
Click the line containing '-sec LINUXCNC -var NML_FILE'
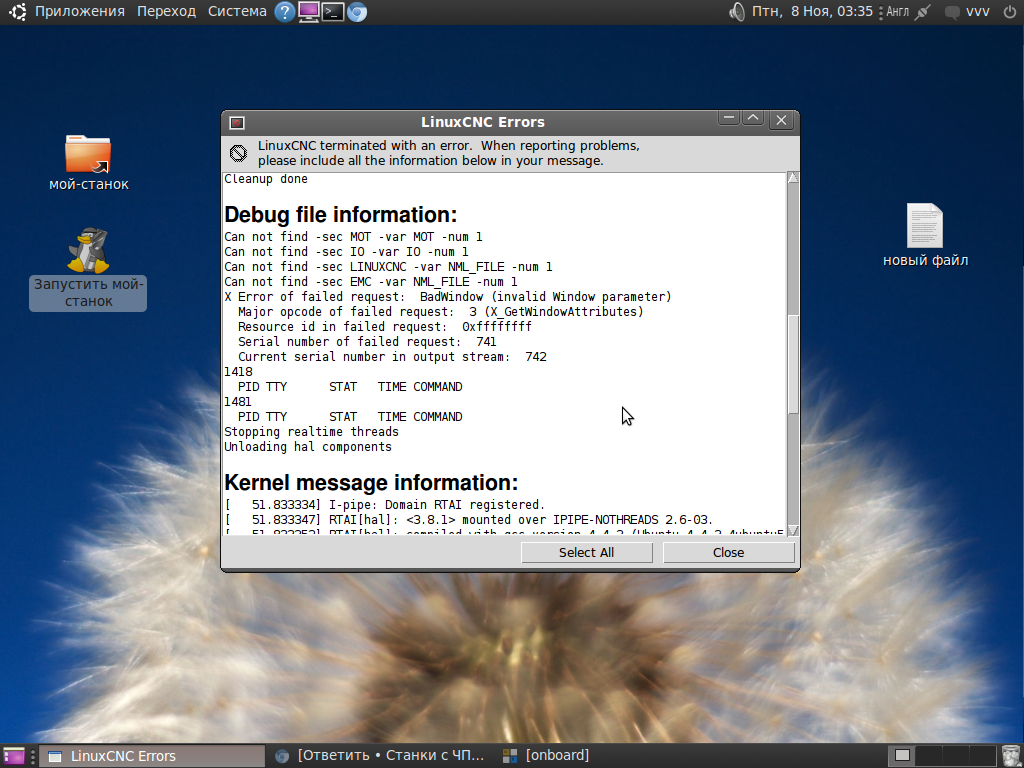pos(388,267)
